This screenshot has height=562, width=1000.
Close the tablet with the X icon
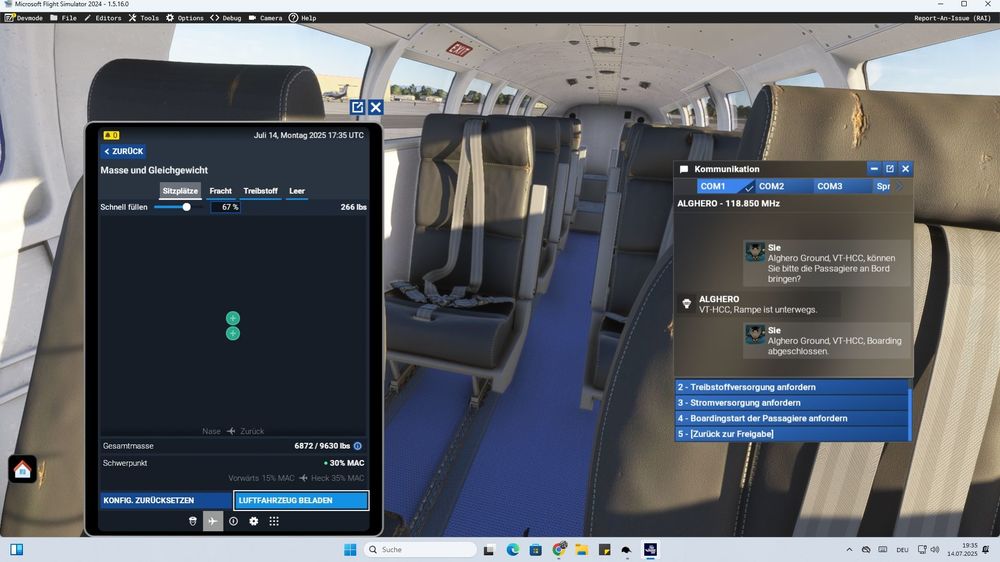376,107
